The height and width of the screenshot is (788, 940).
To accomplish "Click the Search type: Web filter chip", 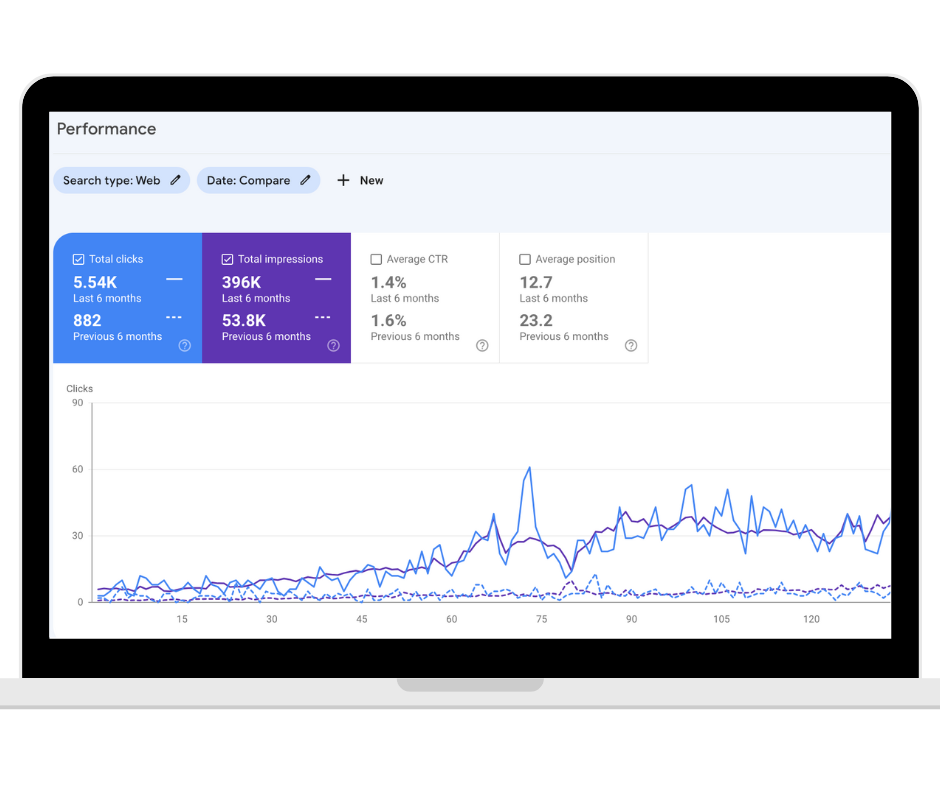I will [122, 180].
